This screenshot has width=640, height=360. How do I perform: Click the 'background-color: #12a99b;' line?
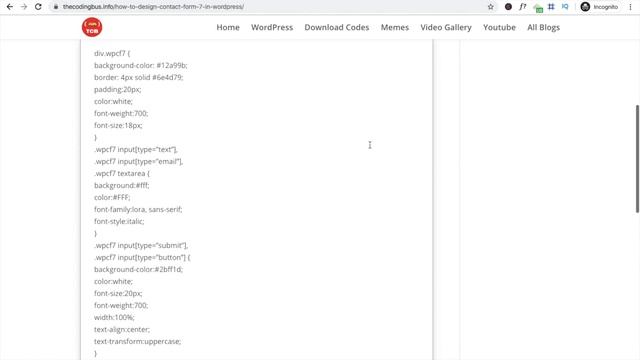(140, 65)
